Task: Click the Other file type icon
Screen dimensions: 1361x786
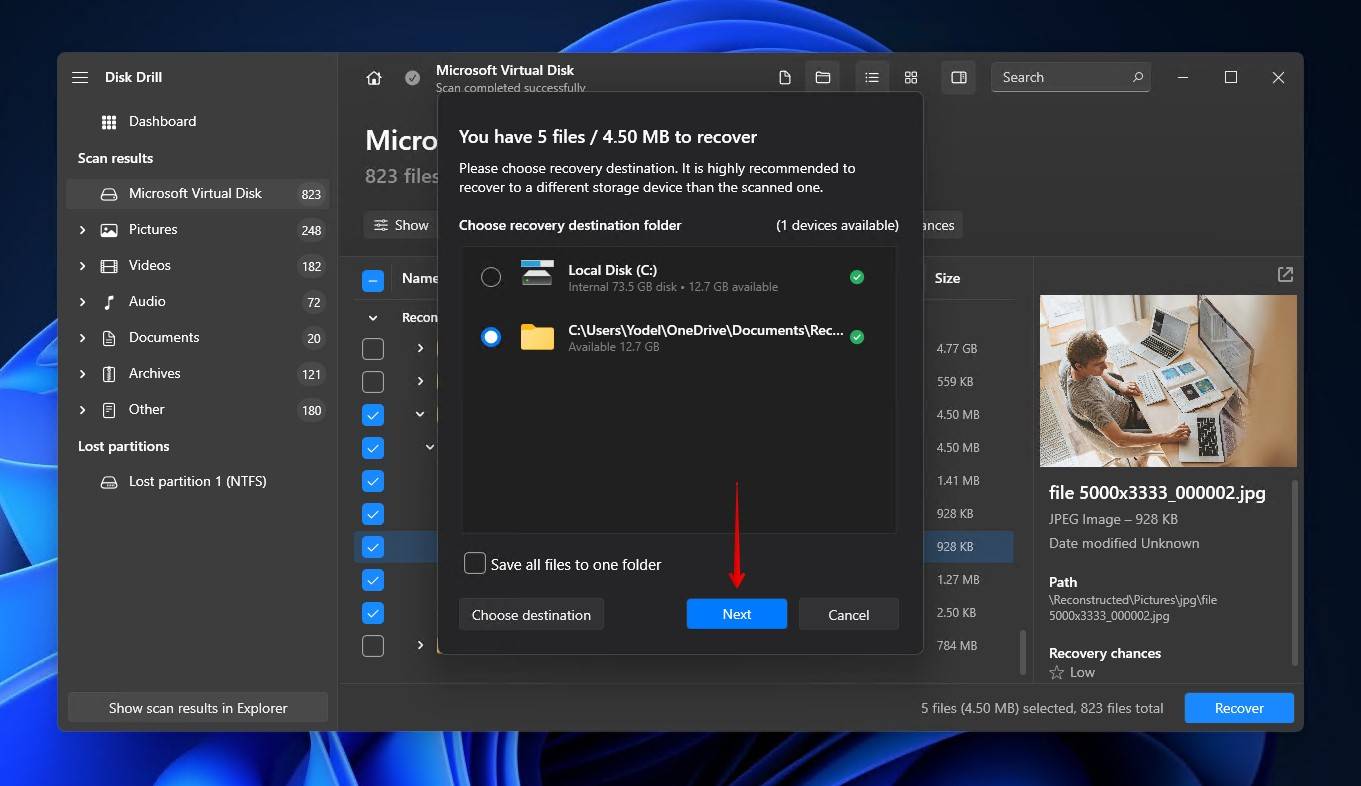Action: click(x=109, y=410)
